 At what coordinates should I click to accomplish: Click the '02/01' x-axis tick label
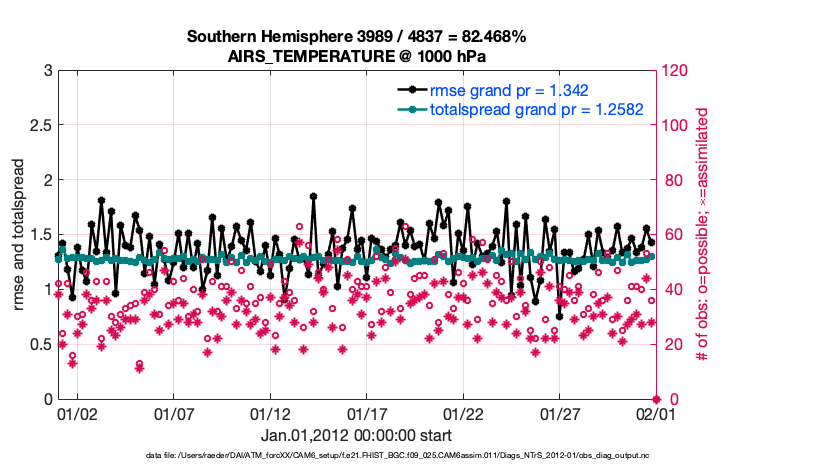656,413
